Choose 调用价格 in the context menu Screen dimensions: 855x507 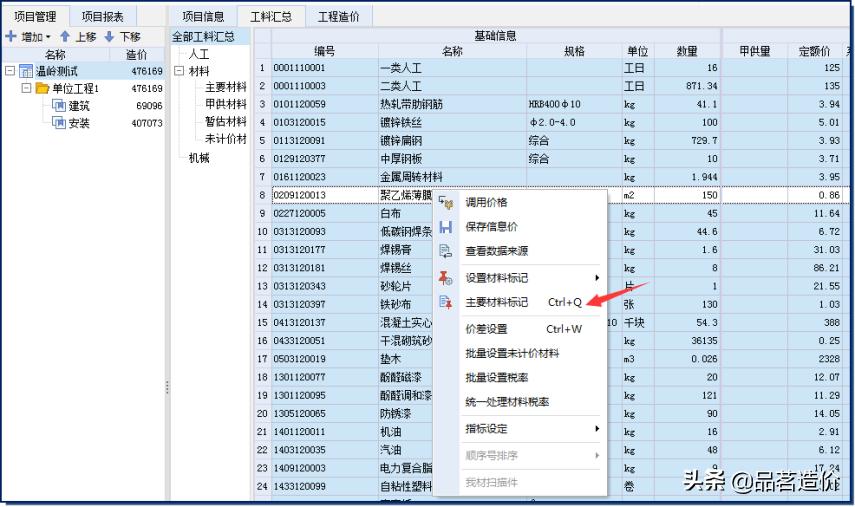click(521, 203)
